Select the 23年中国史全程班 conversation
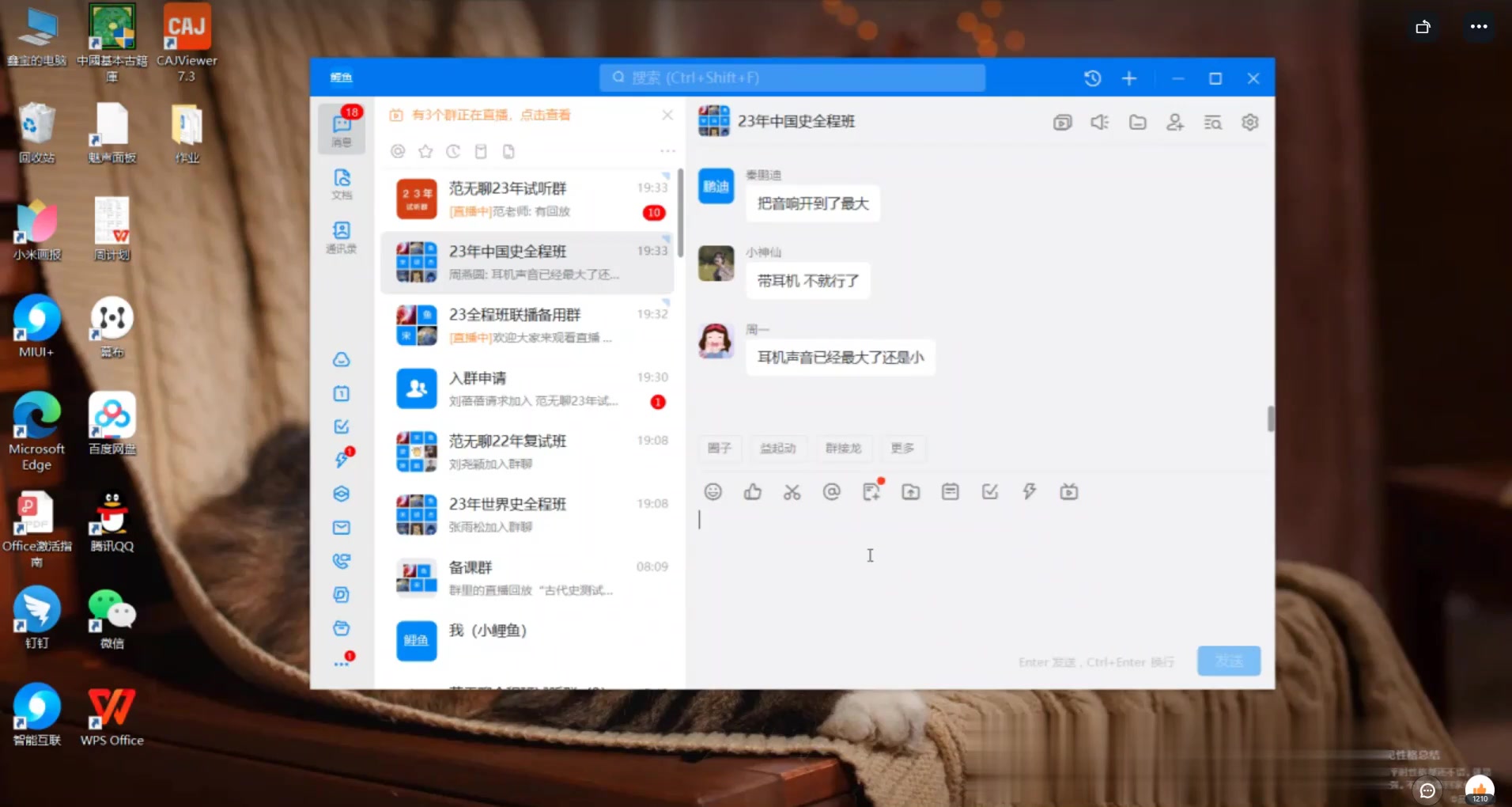 [527, 262]
